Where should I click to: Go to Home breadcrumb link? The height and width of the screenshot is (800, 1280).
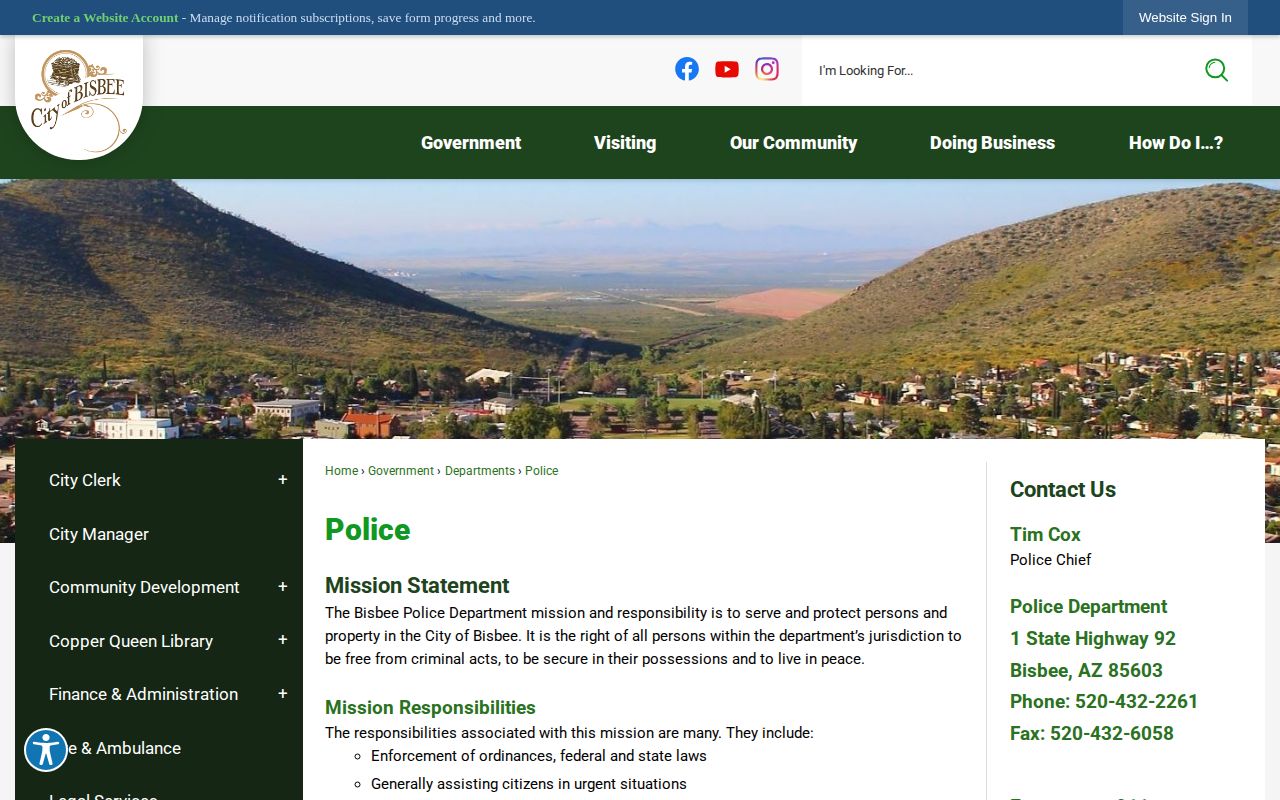(341, 471)
